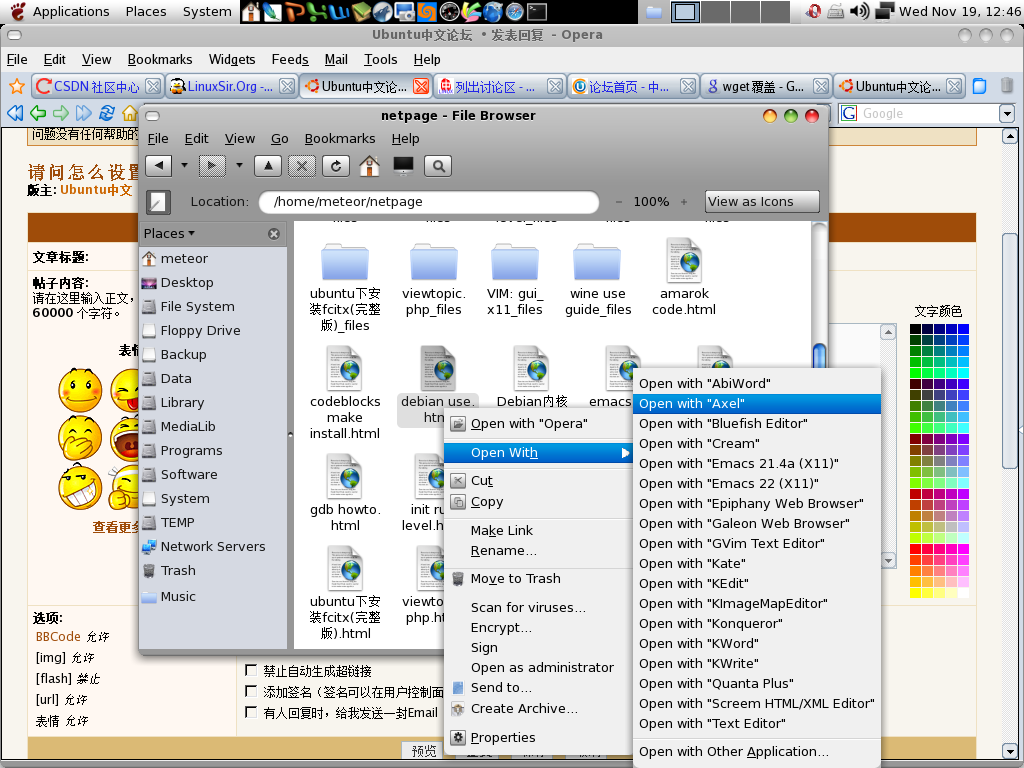Click the Opera page vertical scrollbar
This screenshot has width=1024, height=768.
[x=1010, y=351]
